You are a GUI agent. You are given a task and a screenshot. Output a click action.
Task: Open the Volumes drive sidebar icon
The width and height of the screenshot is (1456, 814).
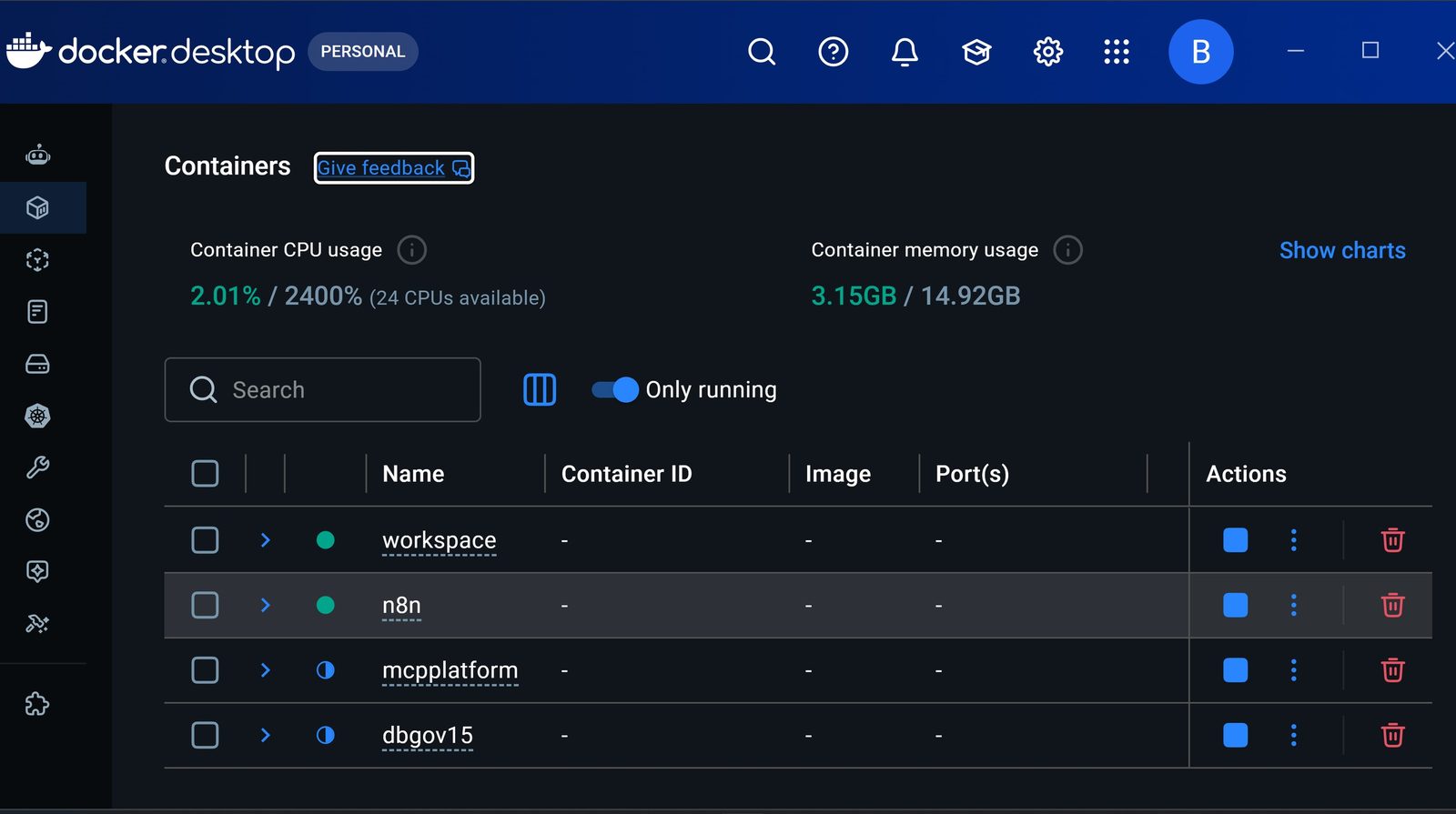click(x=37, y=364)
